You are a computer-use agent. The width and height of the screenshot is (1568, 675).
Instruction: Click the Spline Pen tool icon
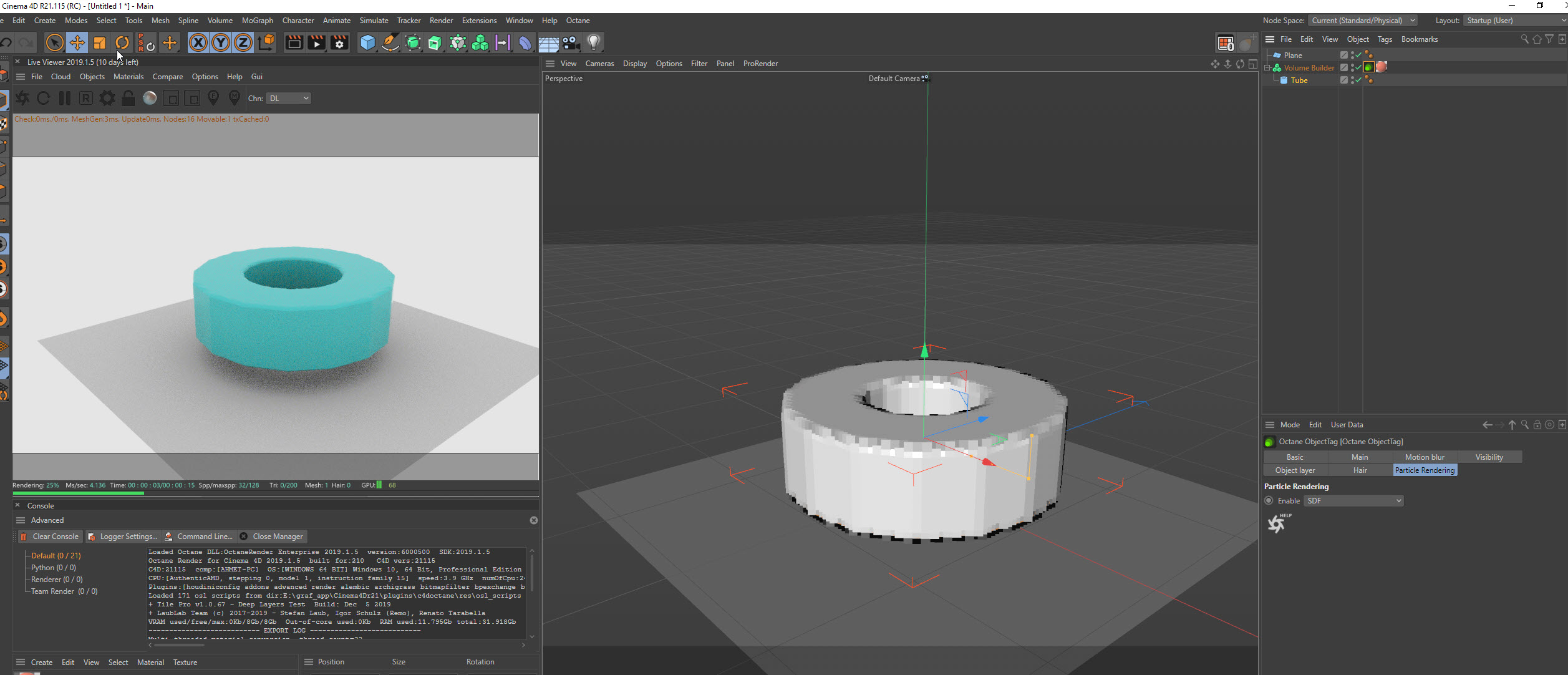coord(390,42)
